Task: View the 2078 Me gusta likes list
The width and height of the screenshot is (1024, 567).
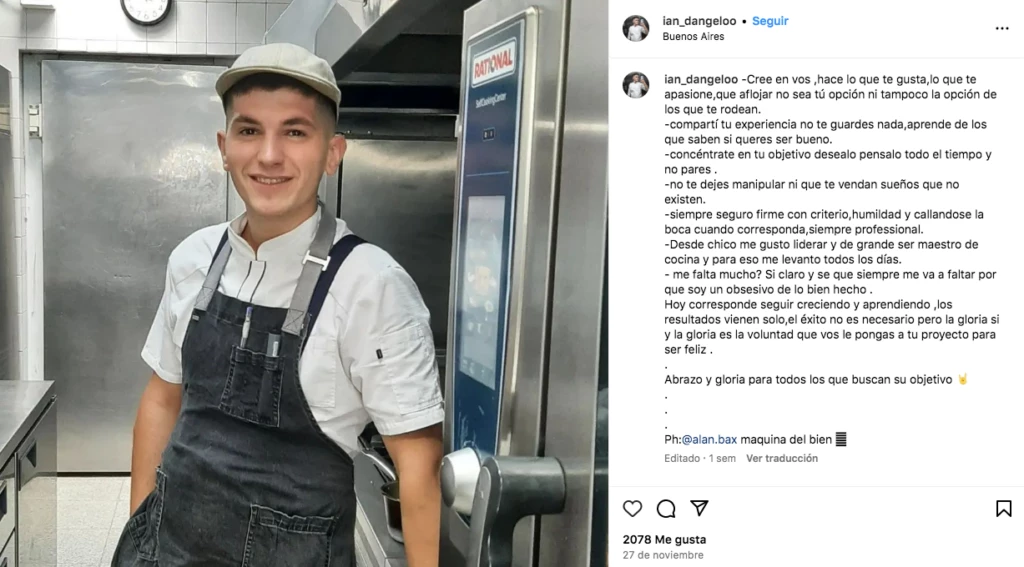Action: click(664, 540)
